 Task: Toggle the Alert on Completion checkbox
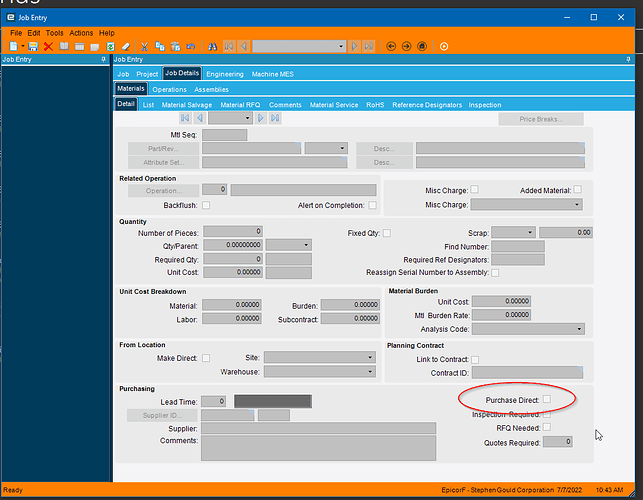click(x=372, y=205)
